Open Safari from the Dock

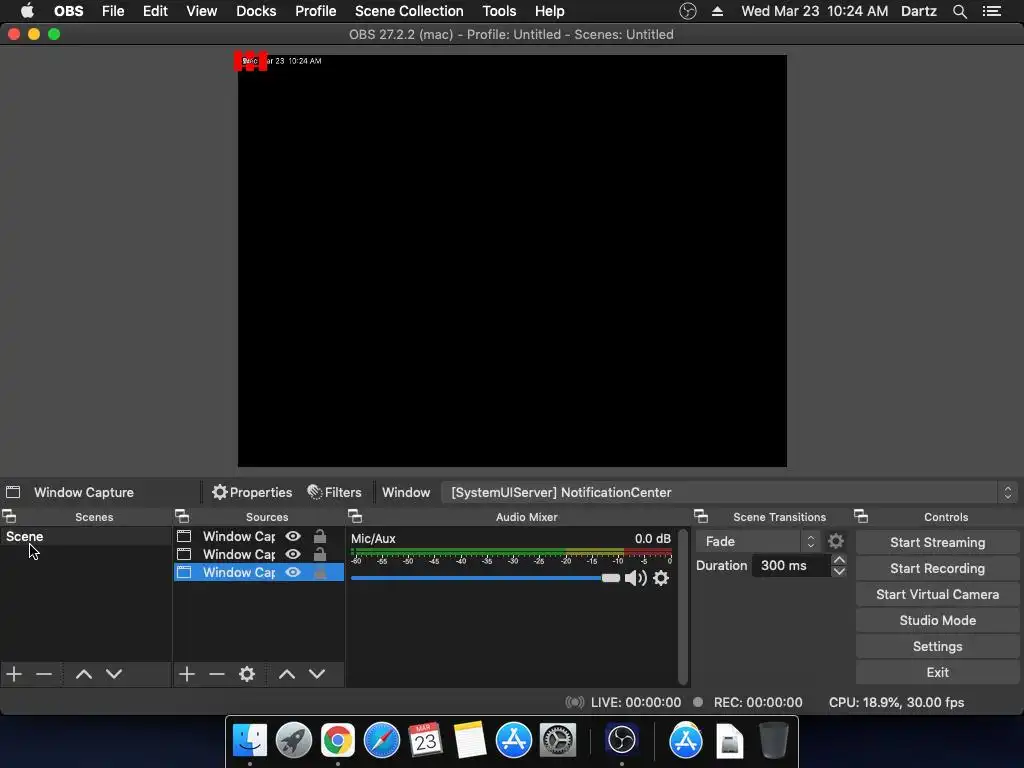pyautogui.click(x=381, y=741)
